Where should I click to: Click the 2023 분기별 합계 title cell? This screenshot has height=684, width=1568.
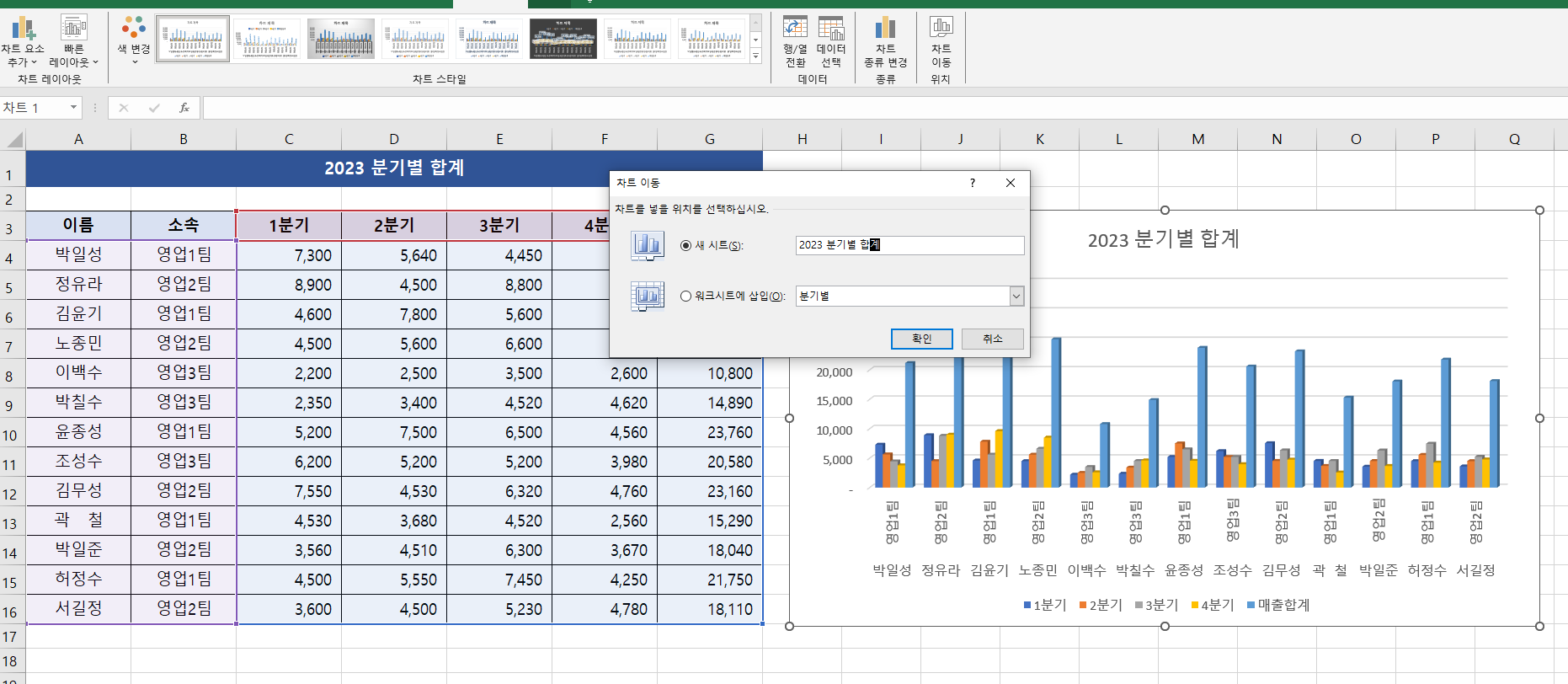pyautogui.click(x=394, y=168)
